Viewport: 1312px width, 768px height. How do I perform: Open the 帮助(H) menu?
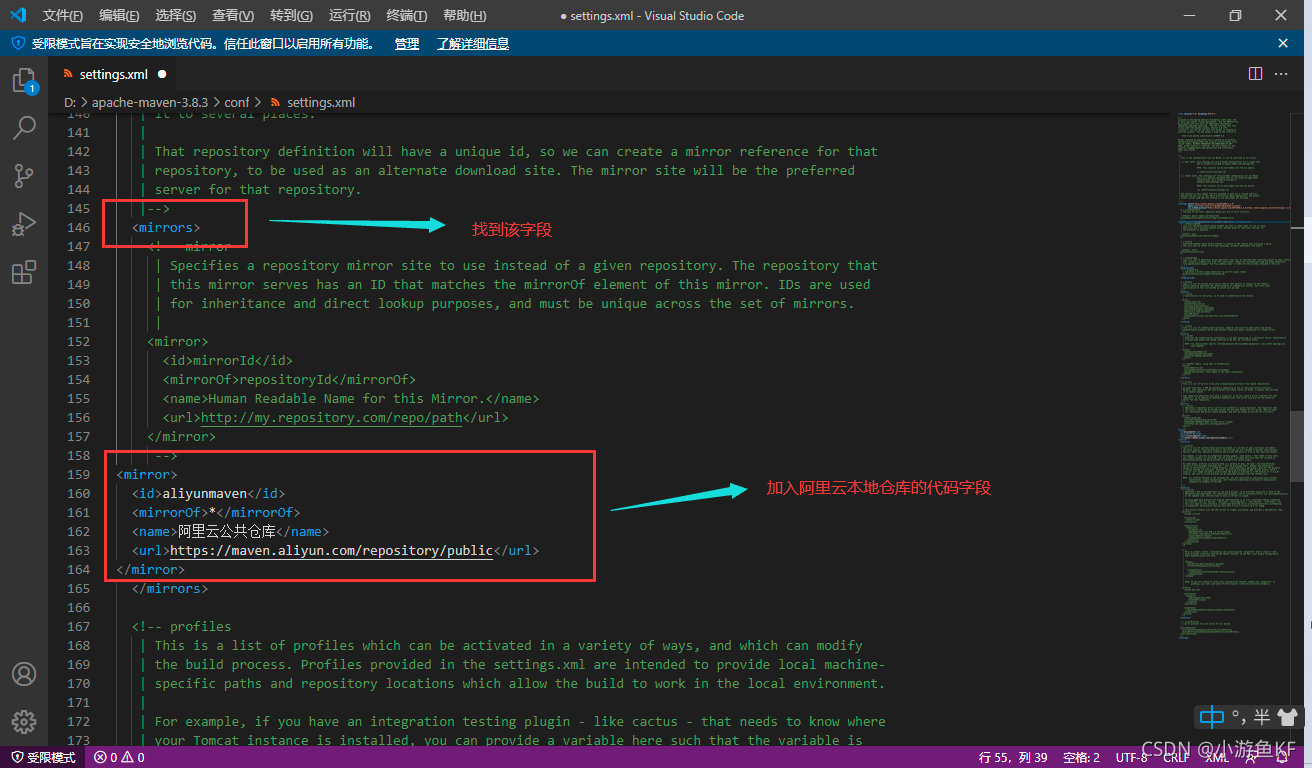point(464,15)
